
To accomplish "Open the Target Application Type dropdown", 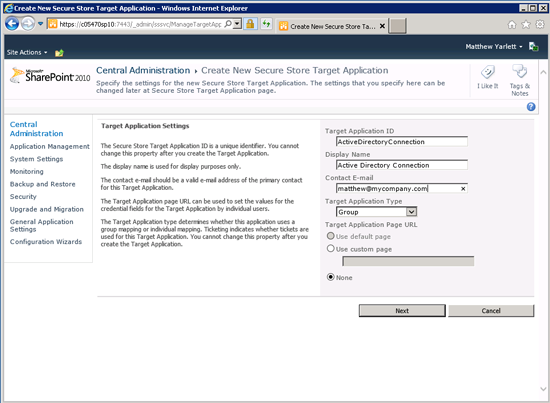I will point(376,212).
